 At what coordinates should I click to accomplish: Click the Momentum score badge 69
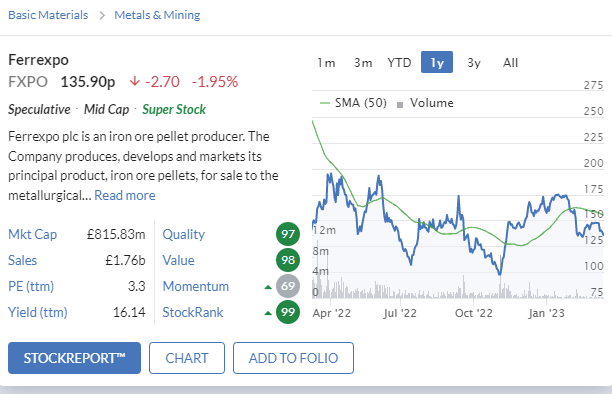[x=288, y=286]
